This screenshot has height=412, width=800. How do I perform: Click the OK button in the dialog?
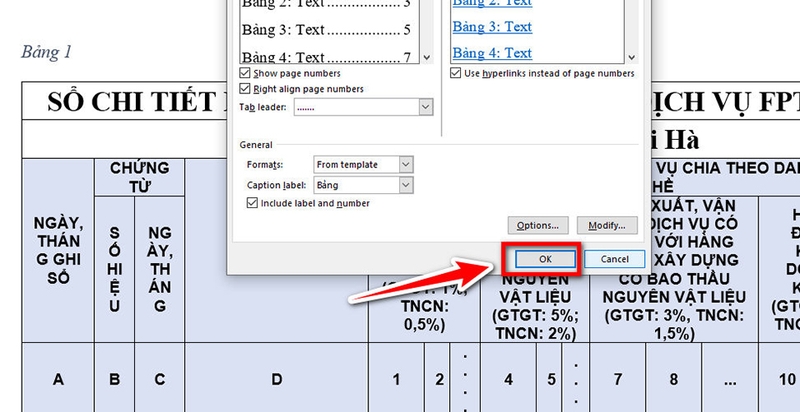[545, 259]
